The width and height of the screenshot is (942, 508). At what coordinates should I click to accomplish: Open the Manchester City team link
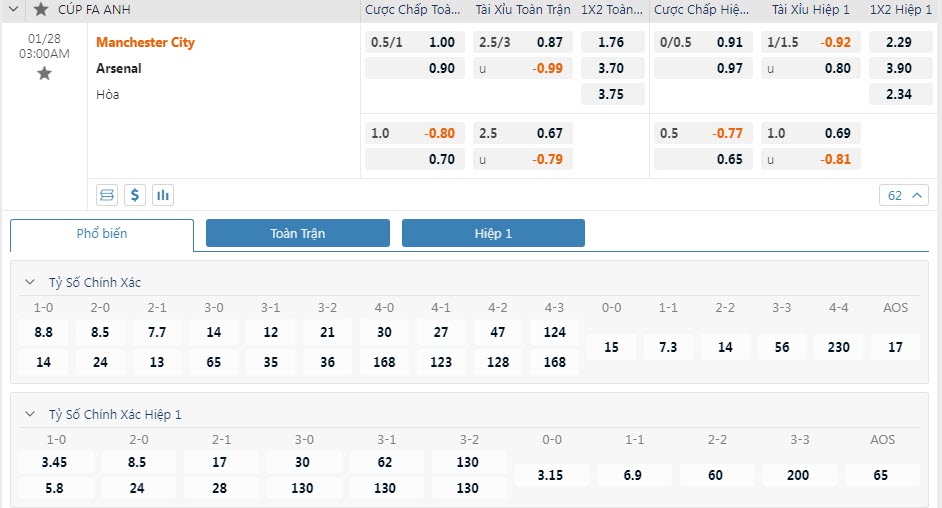click(x=145, y=42)
